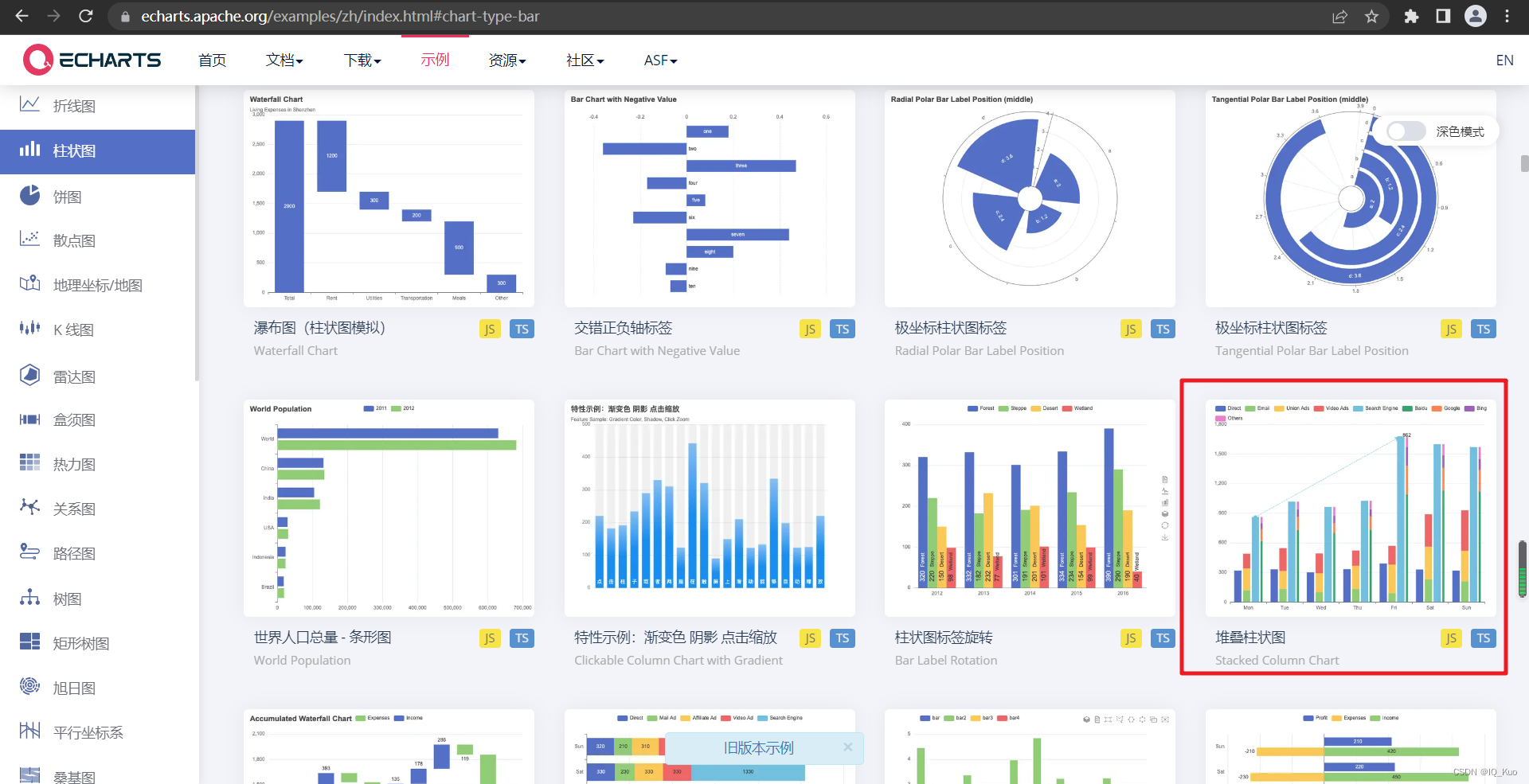Open JS version of 柱状图标签旋转
This screenshot has height=784, width=1529.
(x=1131, y=638)
